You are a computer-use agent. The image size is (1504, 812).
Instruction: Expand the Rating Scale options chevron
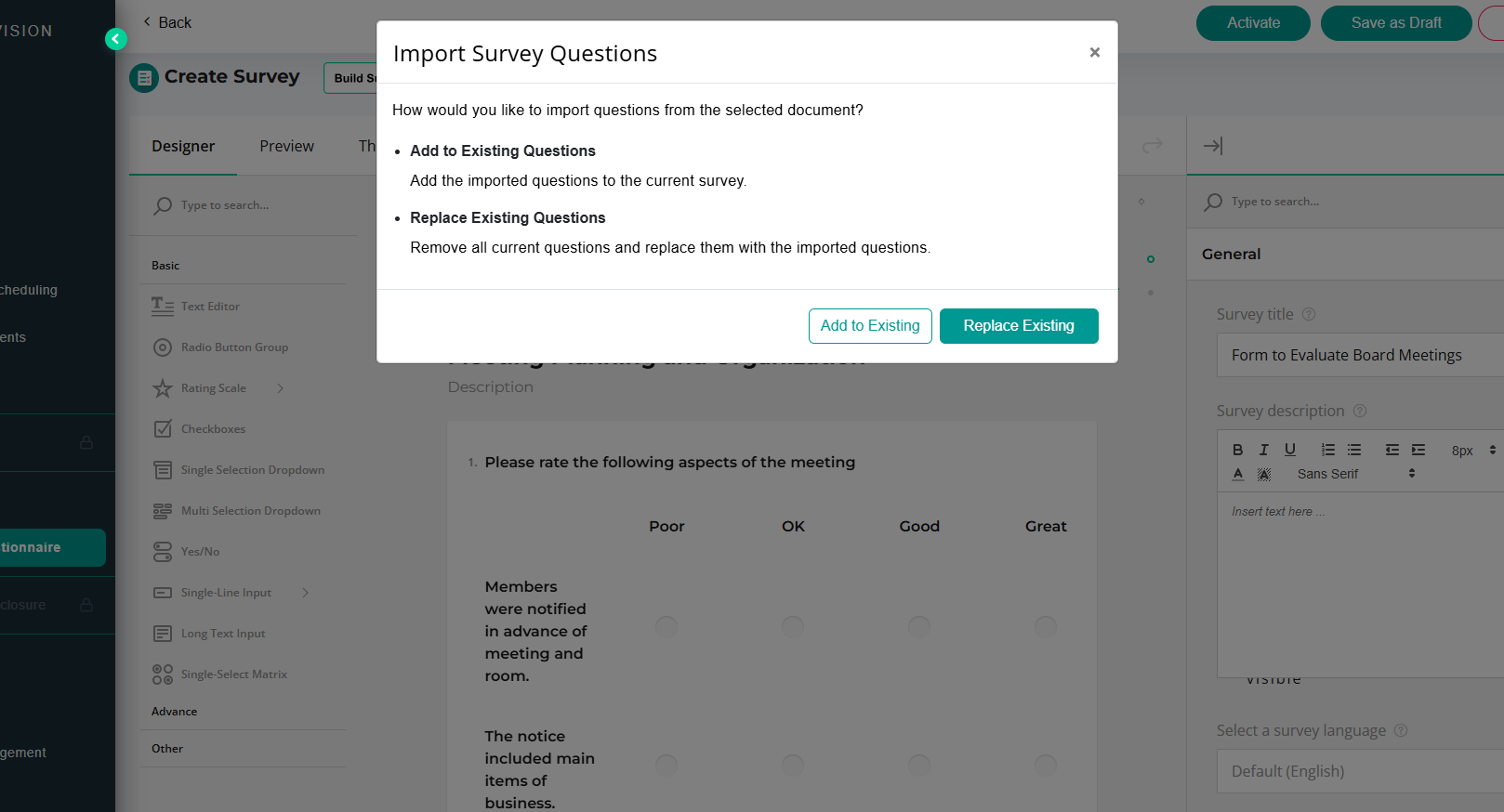click(281, 388)
